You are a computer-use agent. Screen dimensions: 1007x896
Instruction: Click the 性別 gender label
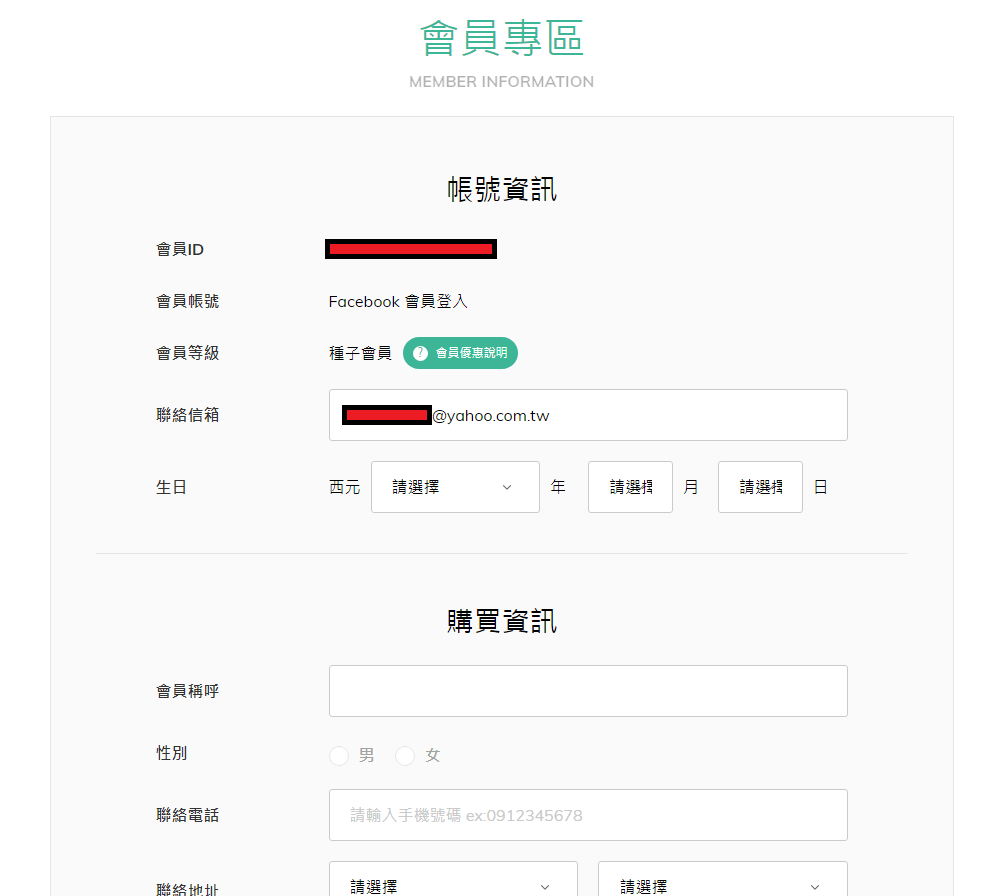pos(171,753)
